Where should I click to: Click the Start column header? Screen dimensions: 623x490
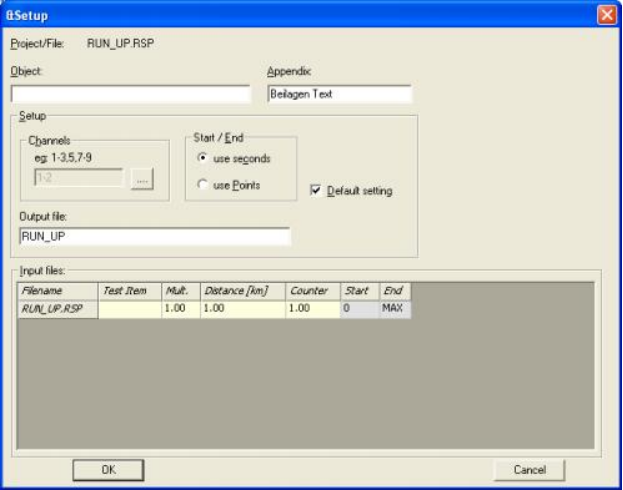point(360,291)
